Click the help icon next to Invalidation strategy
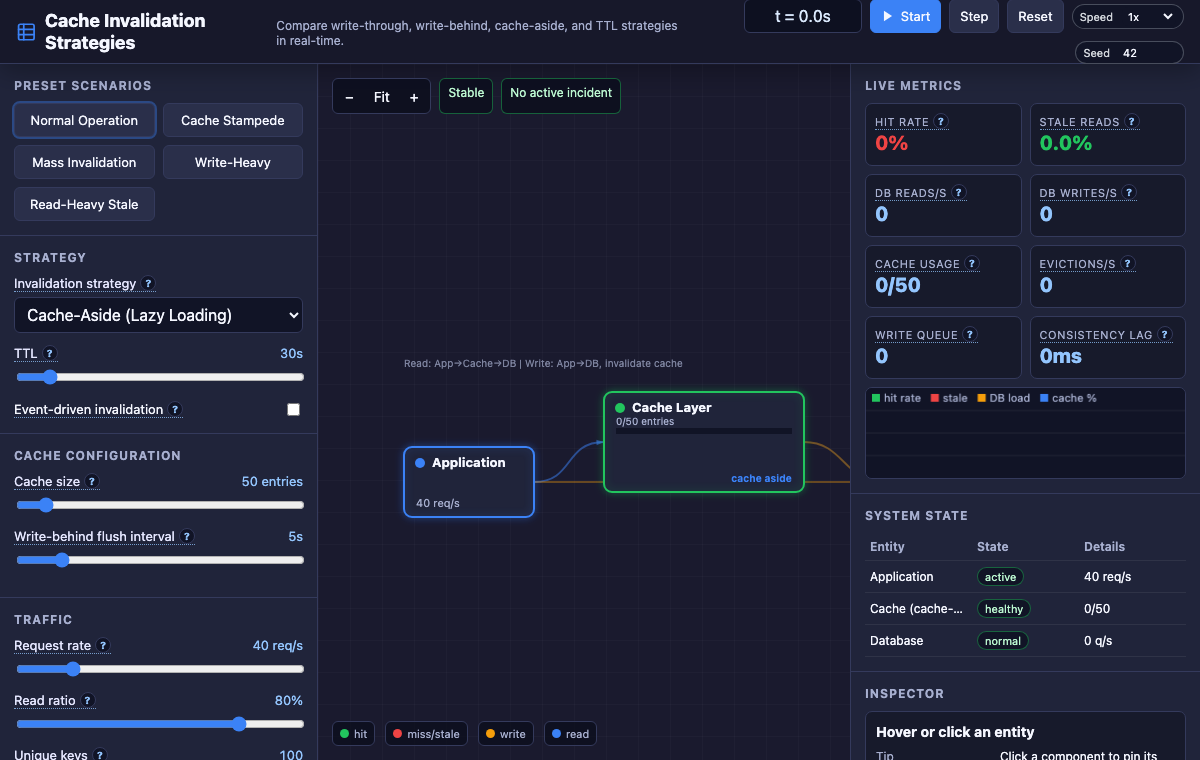1200x760 pixels. (149, 284)
